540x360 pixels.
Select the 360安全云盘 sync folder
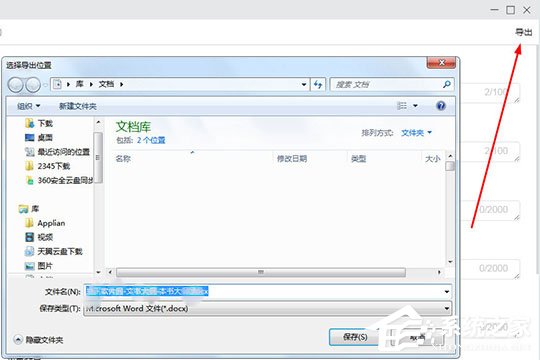[59, 180]
